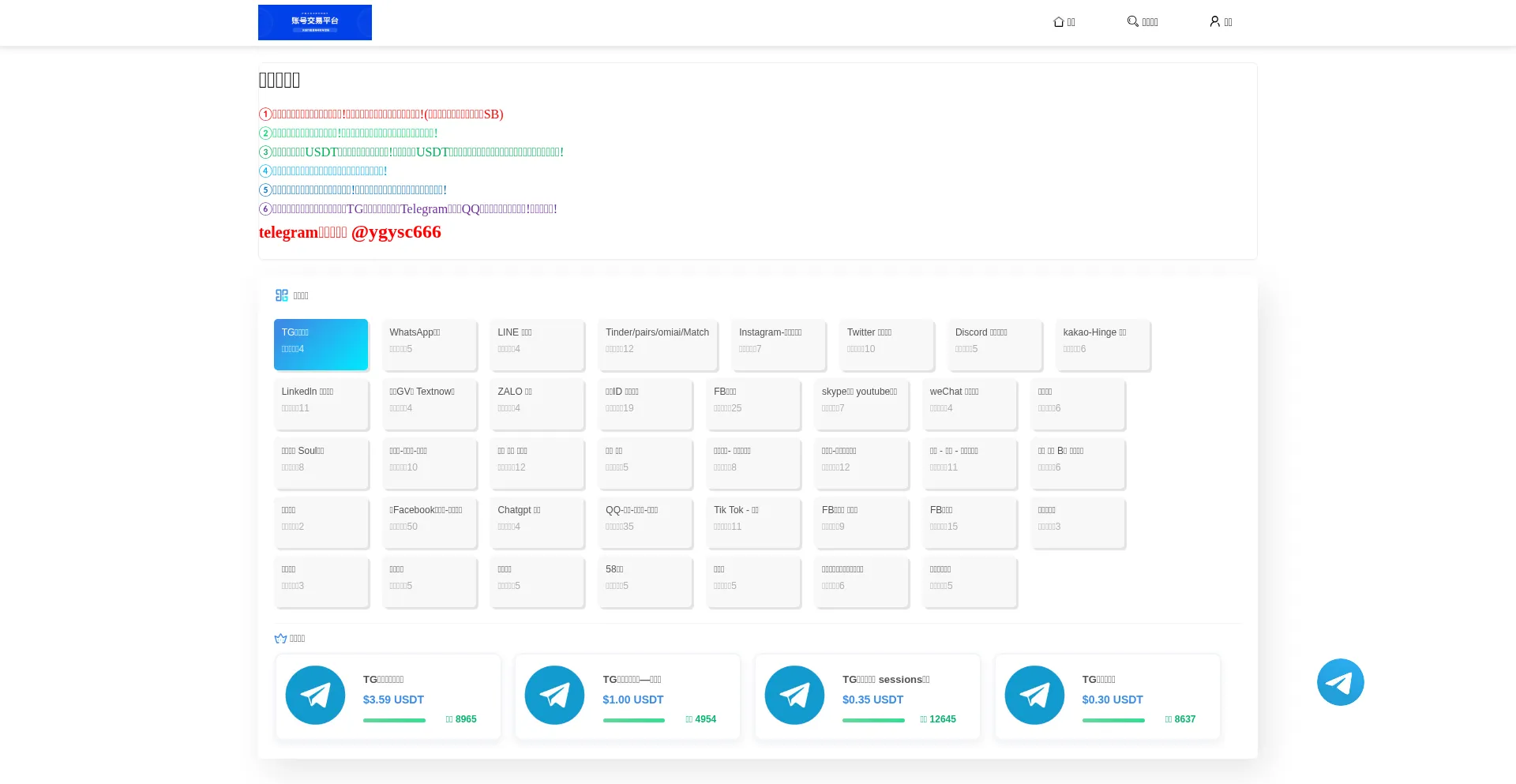Click the blue site logo banner
This screenshot has width=1516, height=784.
314,22
